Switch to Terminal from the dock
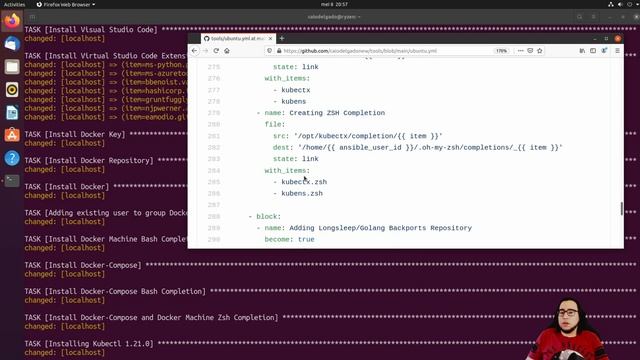Viewport: 640px width, 360px height. click(12, 180)
